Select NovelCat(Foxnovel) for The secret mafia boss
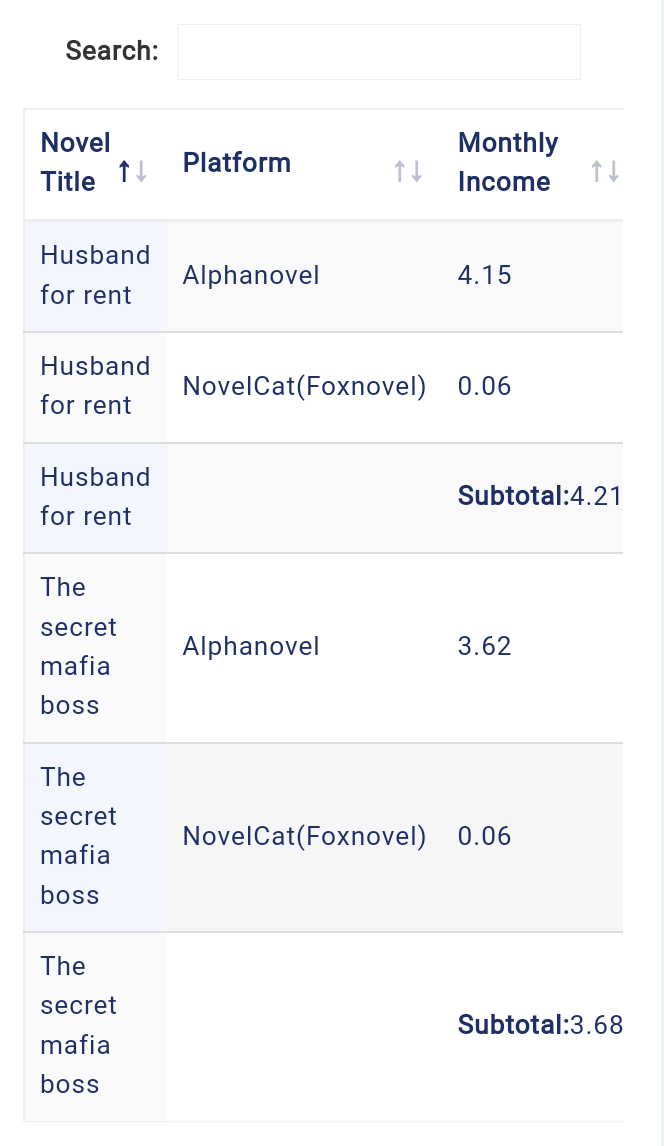Viewport: 664px width, 1146px height. pyautogui.click(x=304, y=838)
